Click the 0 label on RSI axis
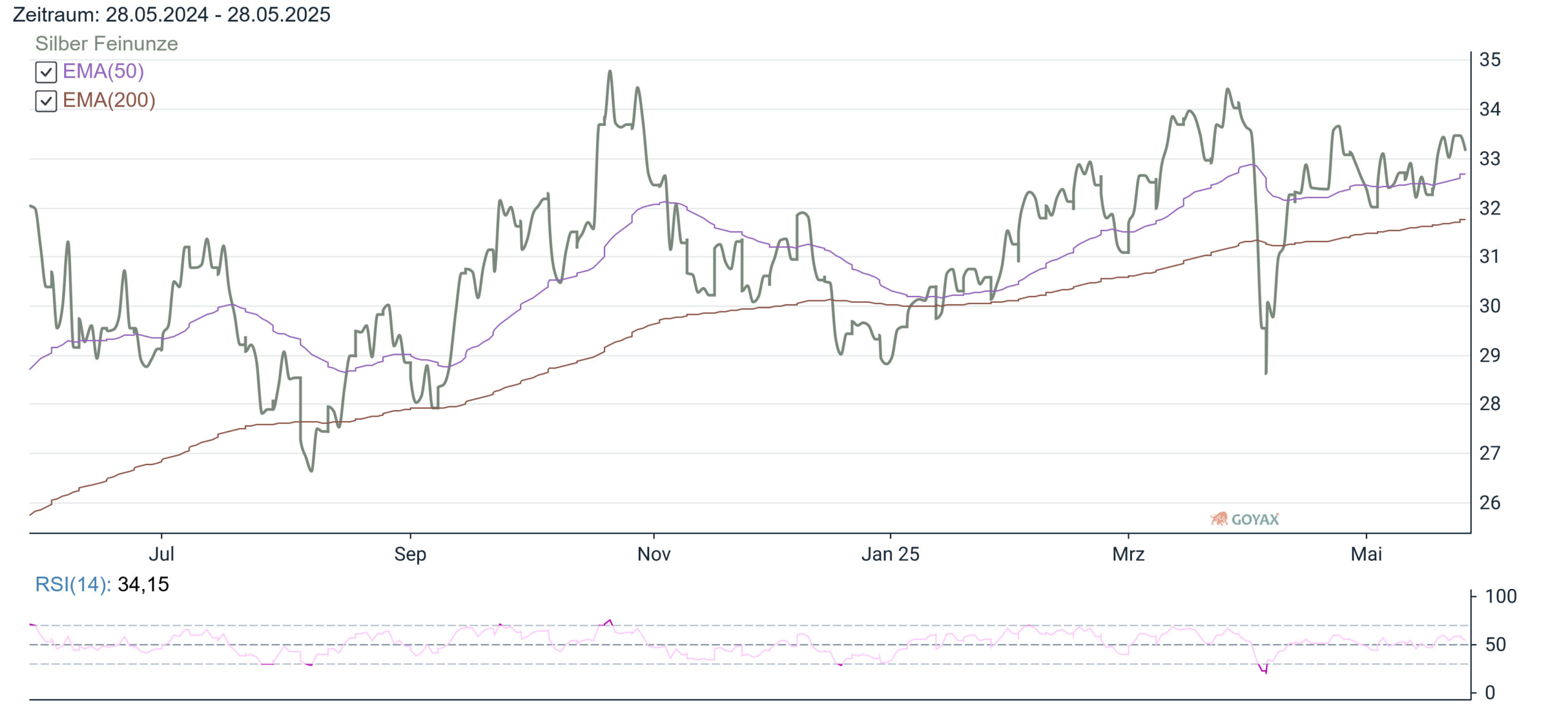1568x706 pixels. pos(1490,693)
